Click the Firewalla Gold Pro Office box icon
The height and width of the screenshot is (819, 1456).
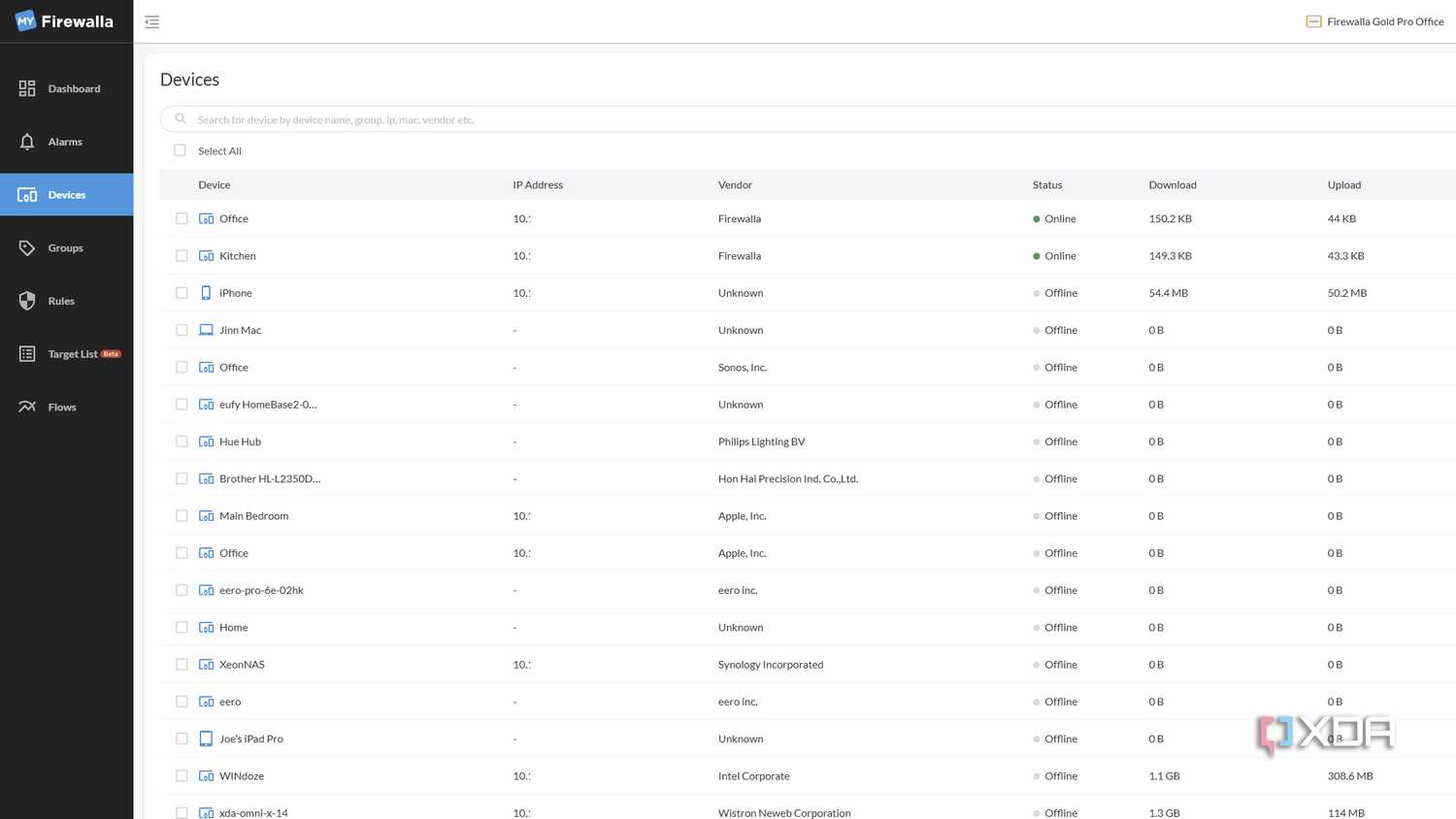click(1313, 21)
